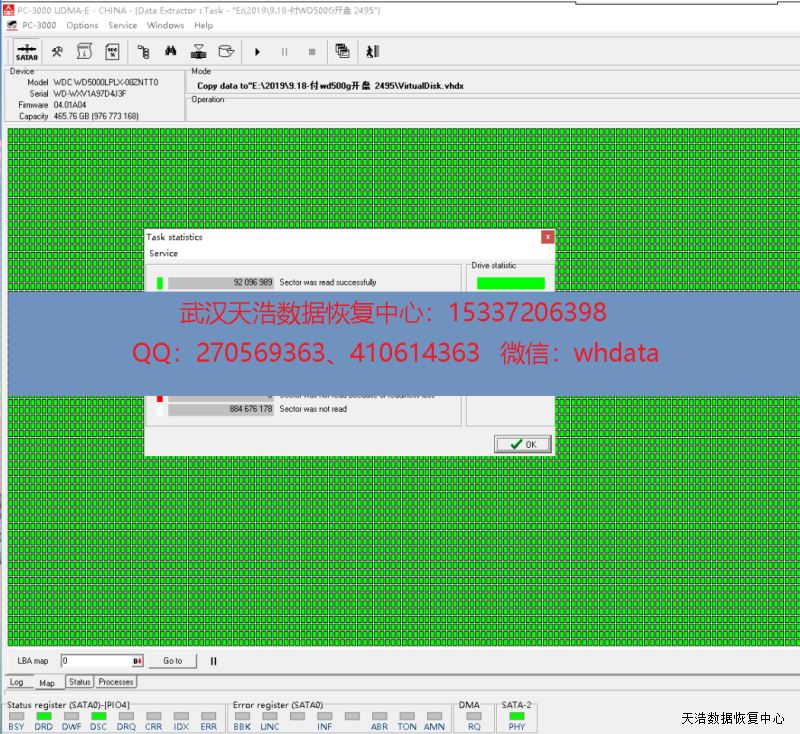The image size is (800, 734).
Task: Click the SATA0 port selector icon
Action: tap(26, 51)
